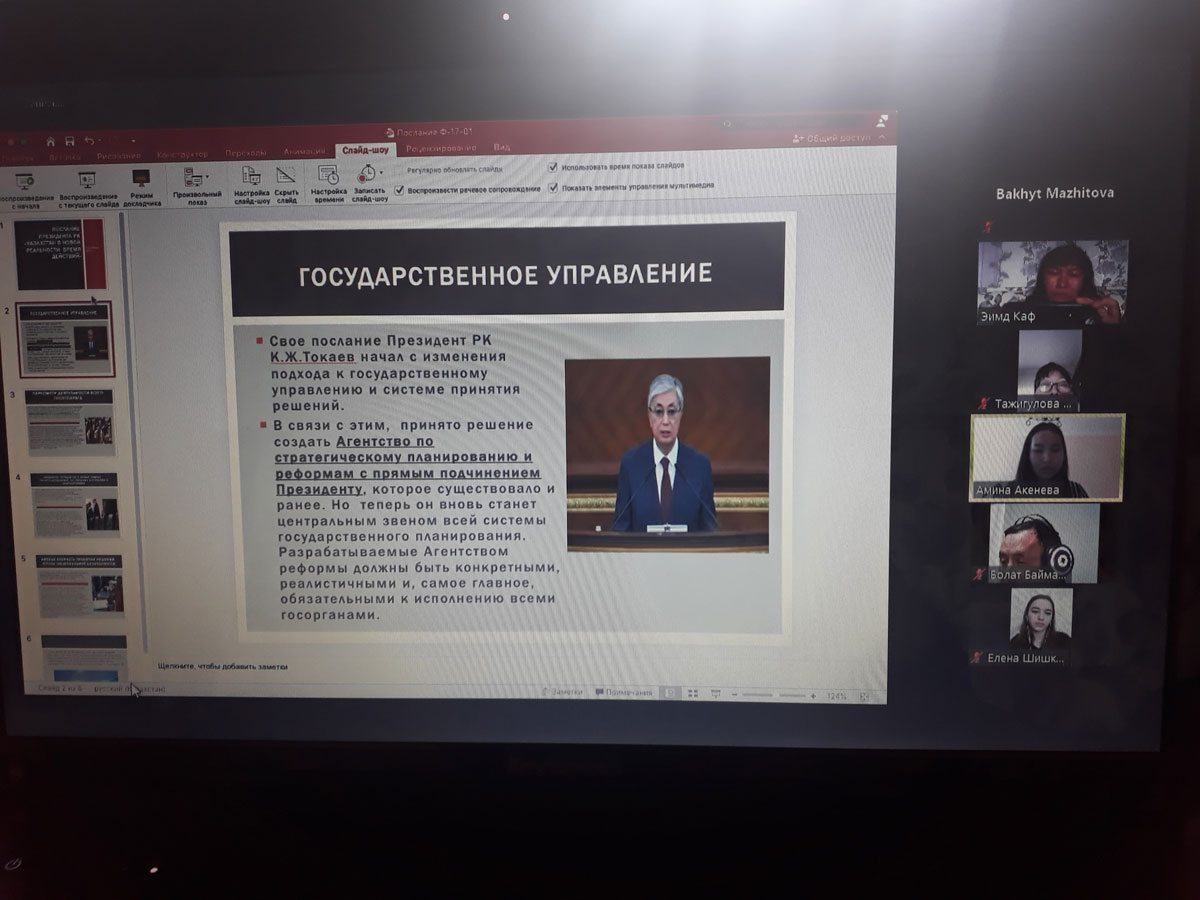Image resolution: width=1200 pixels, height=900 pixels.
Task: Open Настройка времени rehearse timings
Action: (328, 180)
